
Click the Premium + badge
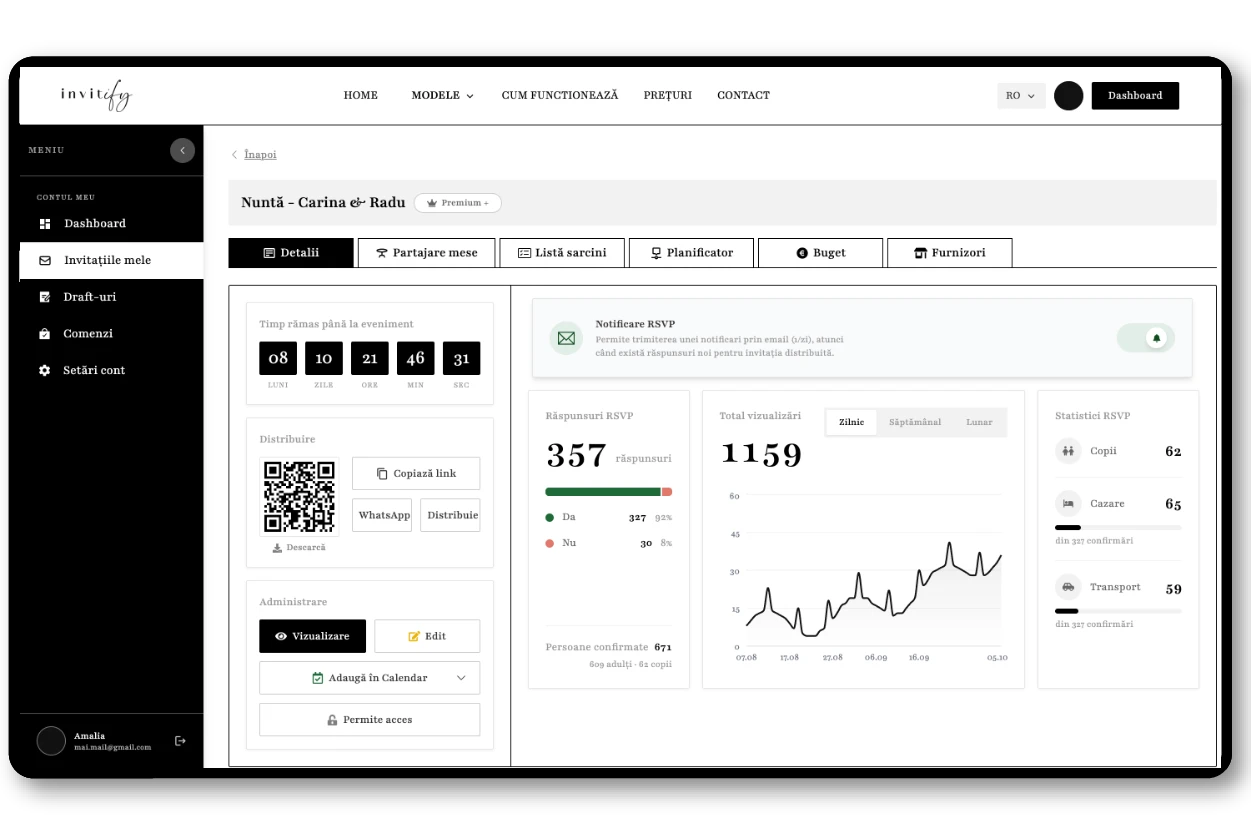pos(458,202)
